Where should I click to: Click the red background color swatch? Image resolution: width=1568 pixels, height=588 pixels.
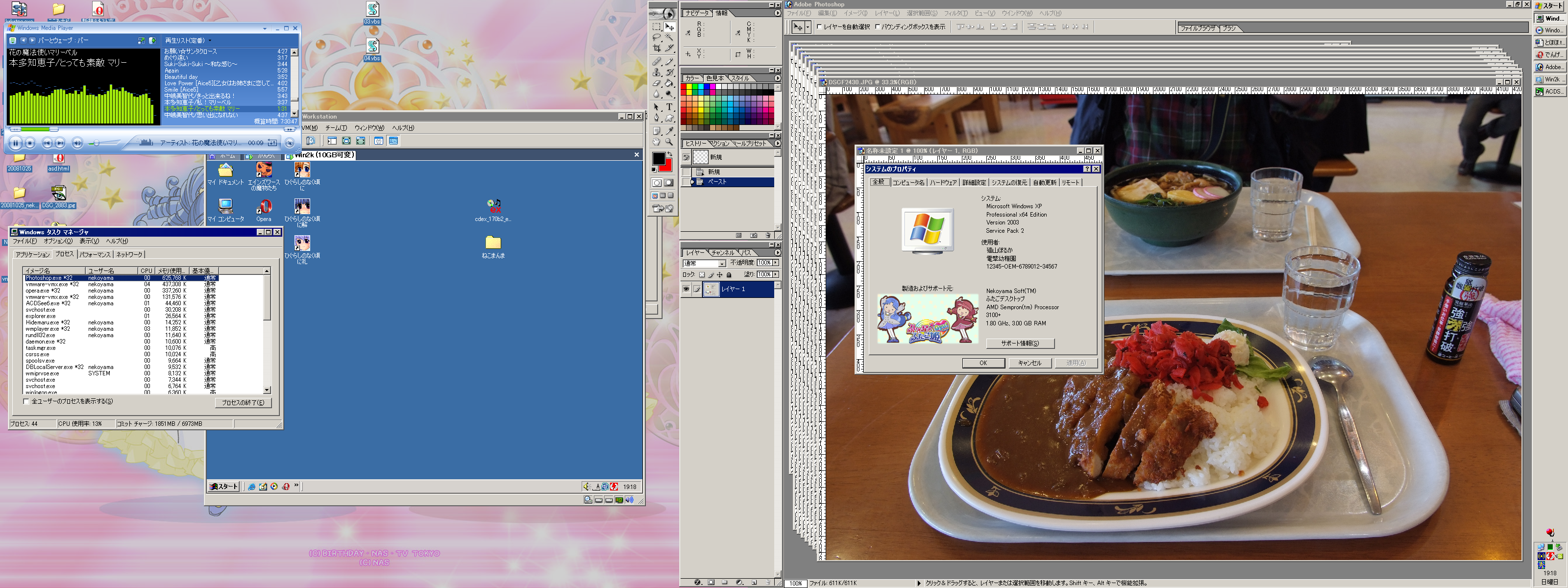tap(668, 168)
